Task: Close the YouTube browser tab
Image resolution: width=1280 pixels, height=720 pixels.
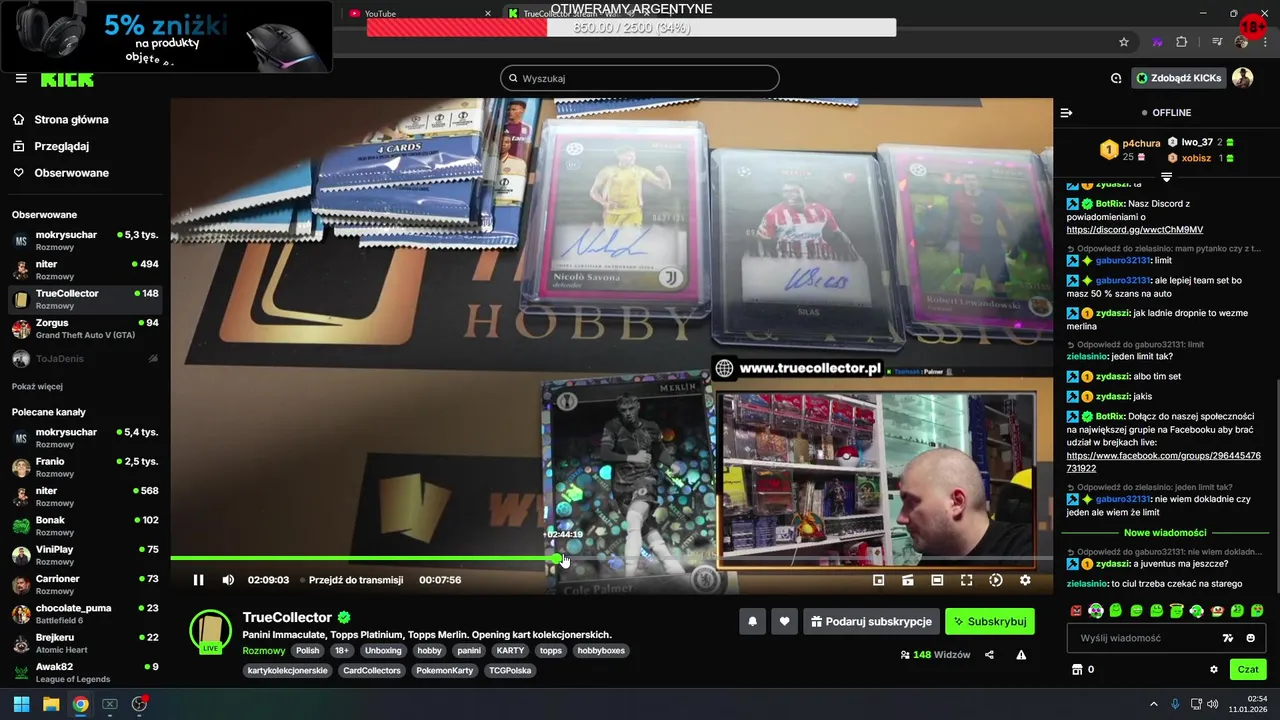Action: (x=488, y=13)
